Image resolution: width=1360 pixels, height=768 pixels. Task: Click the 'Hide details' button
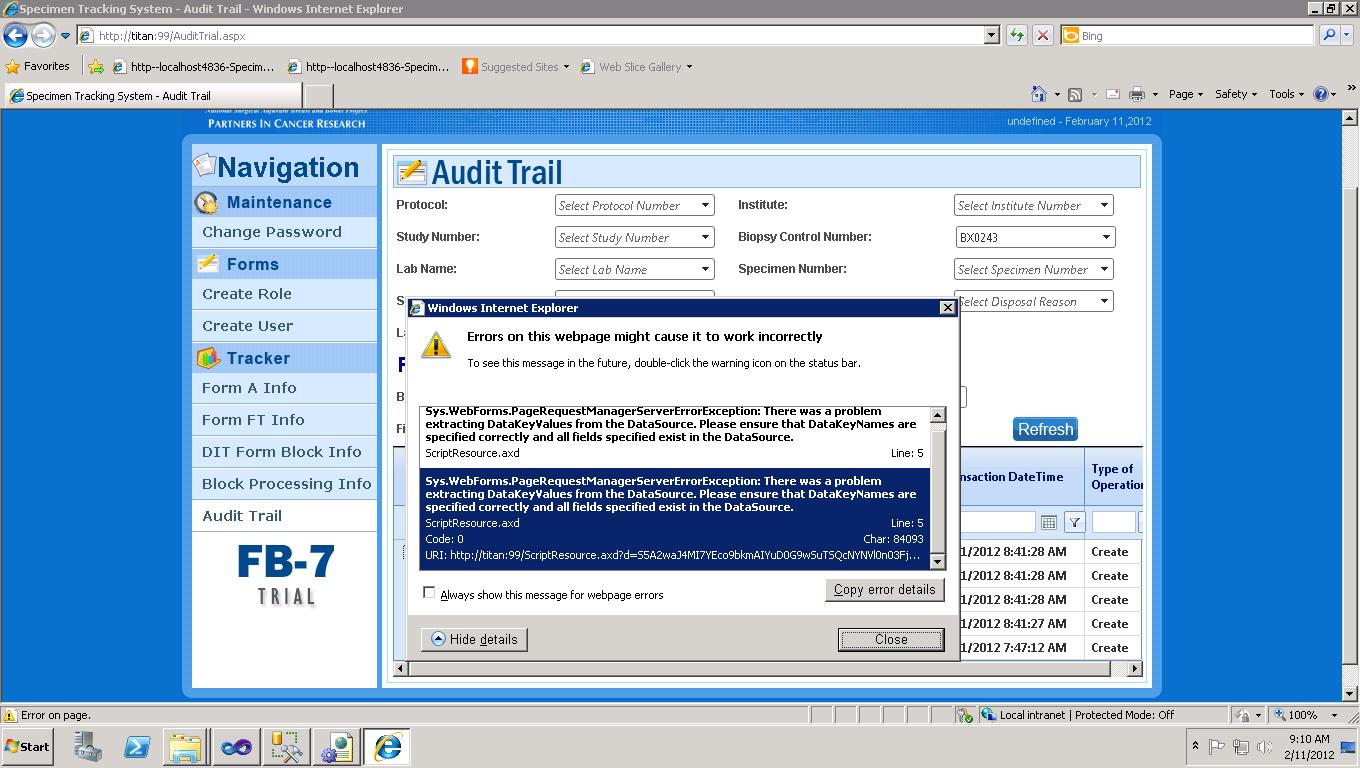coord(475,639)
